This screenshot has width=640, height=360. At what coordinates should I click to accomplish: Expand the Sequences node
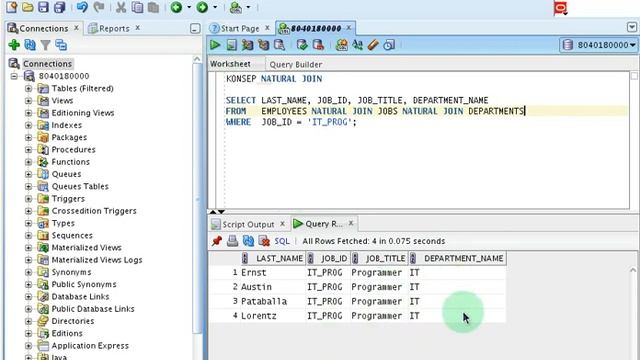click(28, 235)
